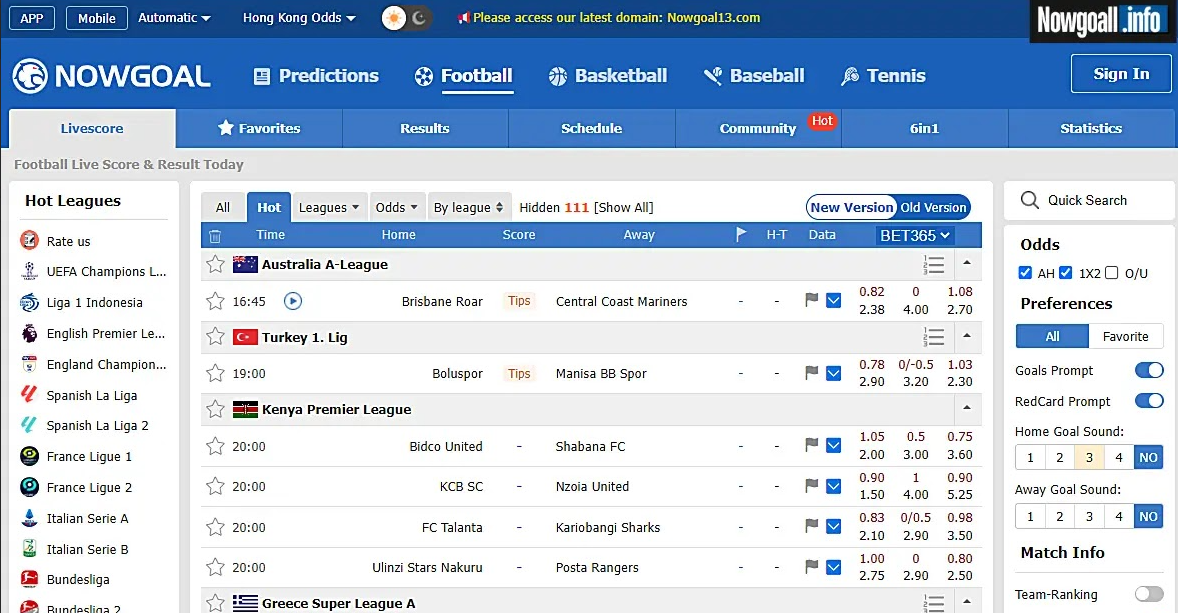Switch to the Results tab

coord(425,128)
